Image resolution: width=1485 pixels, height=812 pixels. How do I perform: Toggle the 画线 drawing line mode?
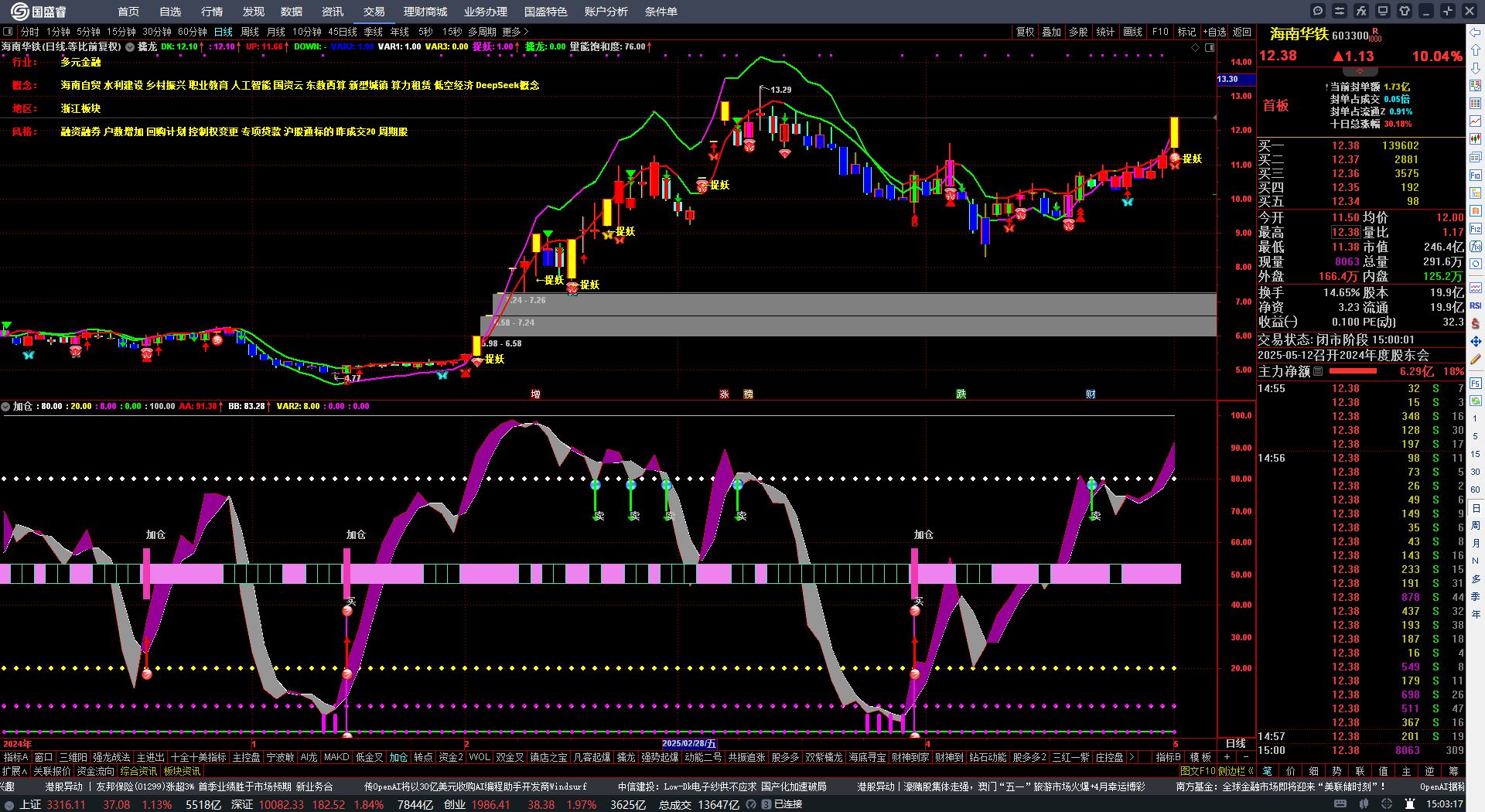[1133, 32]
